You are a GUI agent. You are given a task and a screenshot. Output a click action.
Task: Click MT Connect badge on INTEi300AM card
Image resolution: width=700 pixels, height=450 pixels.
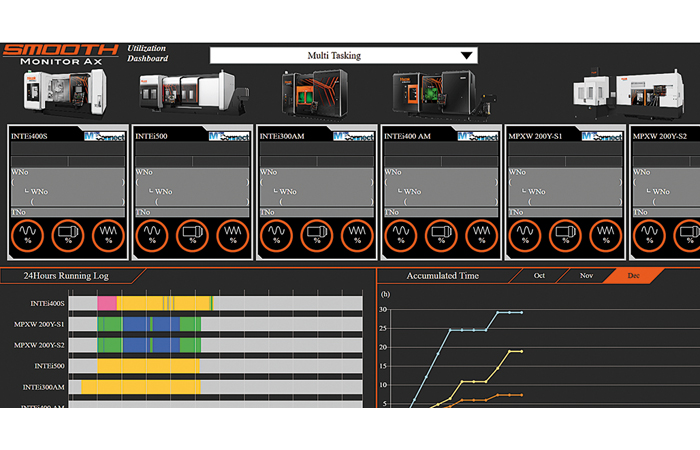(353, 136)
